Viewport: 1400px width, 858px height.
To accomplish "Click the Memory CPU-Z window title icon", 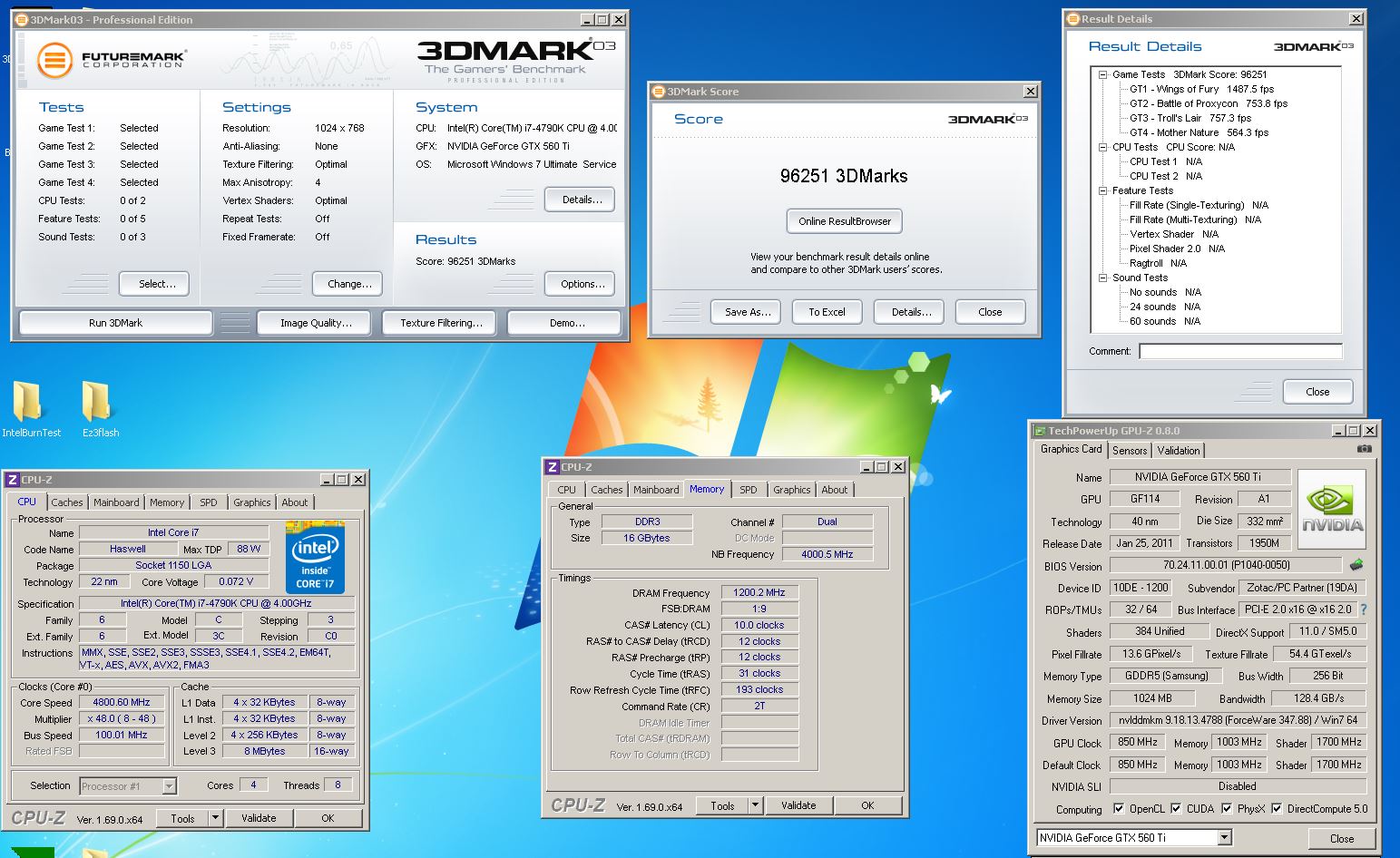I will click(x=552, y=466).
